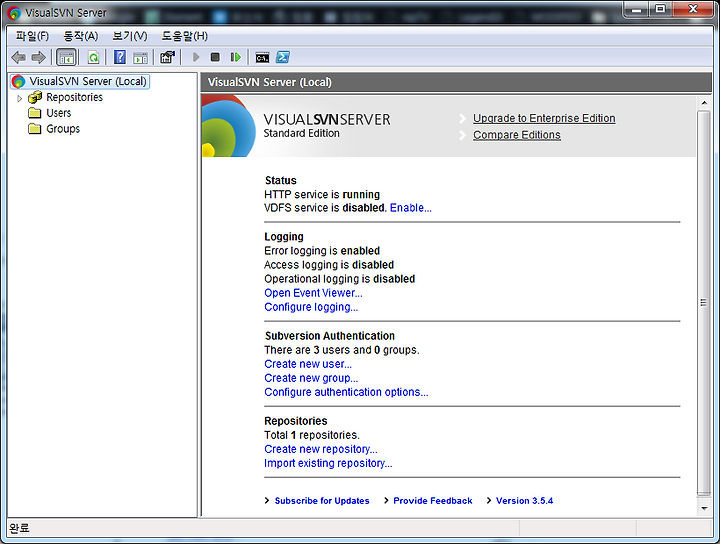Click the Stop service square icon
Image resolution: width=720 pixels, height=544 pixels.
click(215, 57)
